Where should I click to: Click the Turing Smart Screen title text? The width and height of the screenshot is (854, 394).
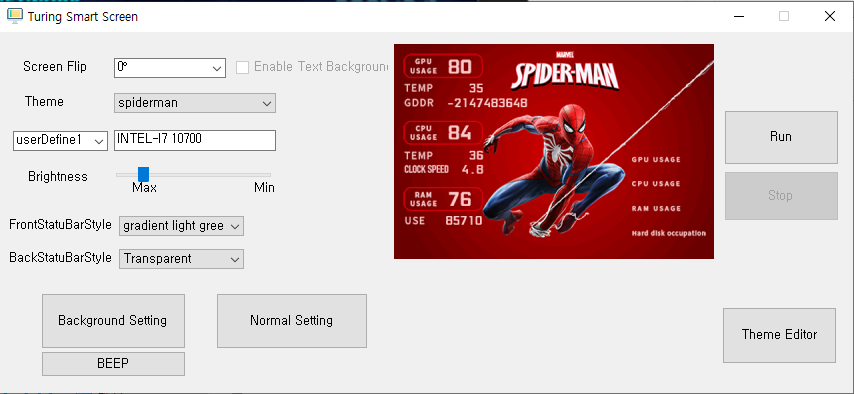(x=83, y=17)
